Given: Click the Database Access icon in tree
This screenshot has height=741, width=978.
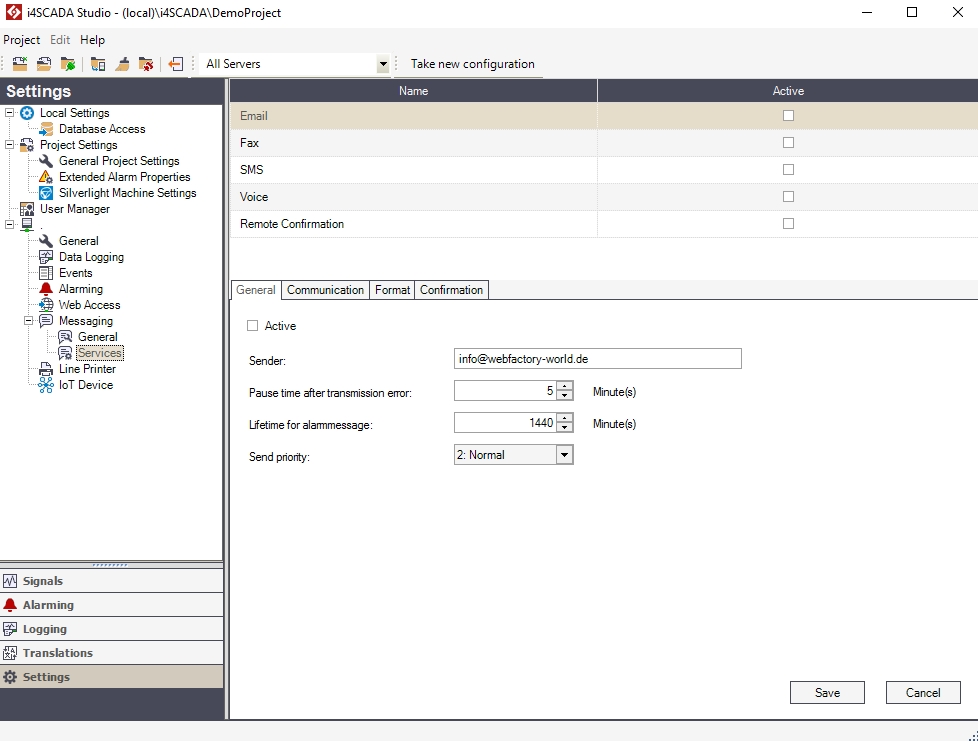Looking at the screenshot, I should point(46,129).
